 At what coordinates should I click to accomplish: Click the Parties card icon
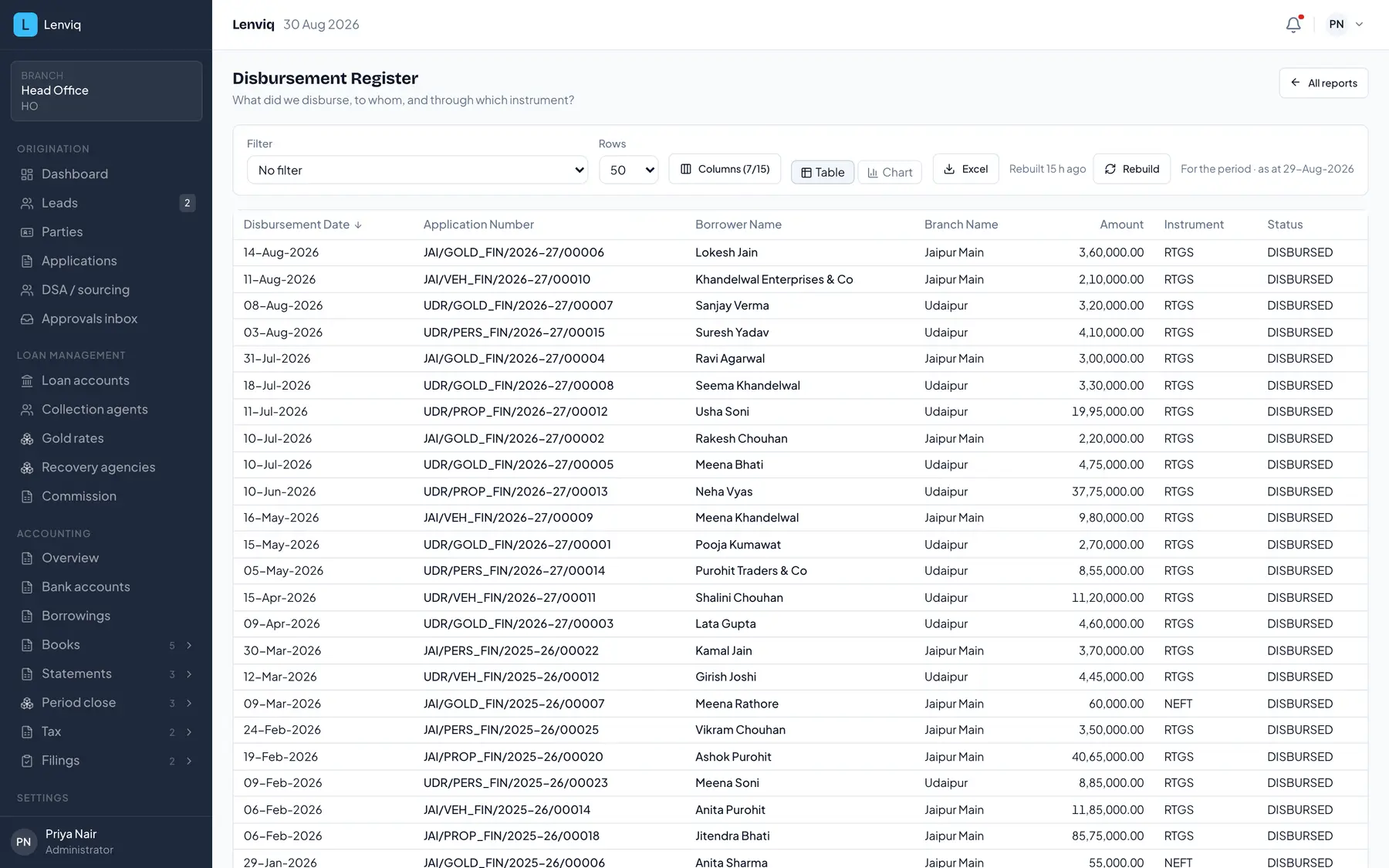tap(27, 232)
